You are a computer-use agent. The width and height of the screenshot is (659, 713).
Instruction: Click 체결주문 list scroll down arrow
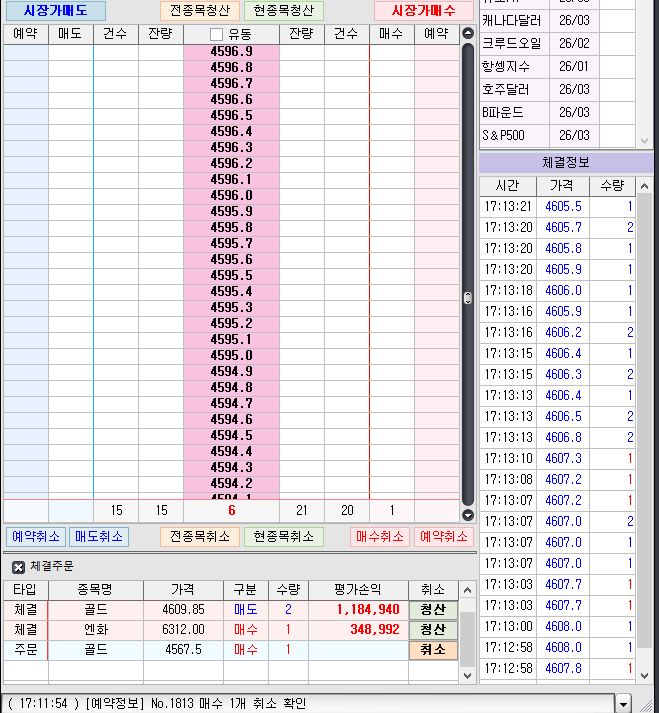coord(467,675)
